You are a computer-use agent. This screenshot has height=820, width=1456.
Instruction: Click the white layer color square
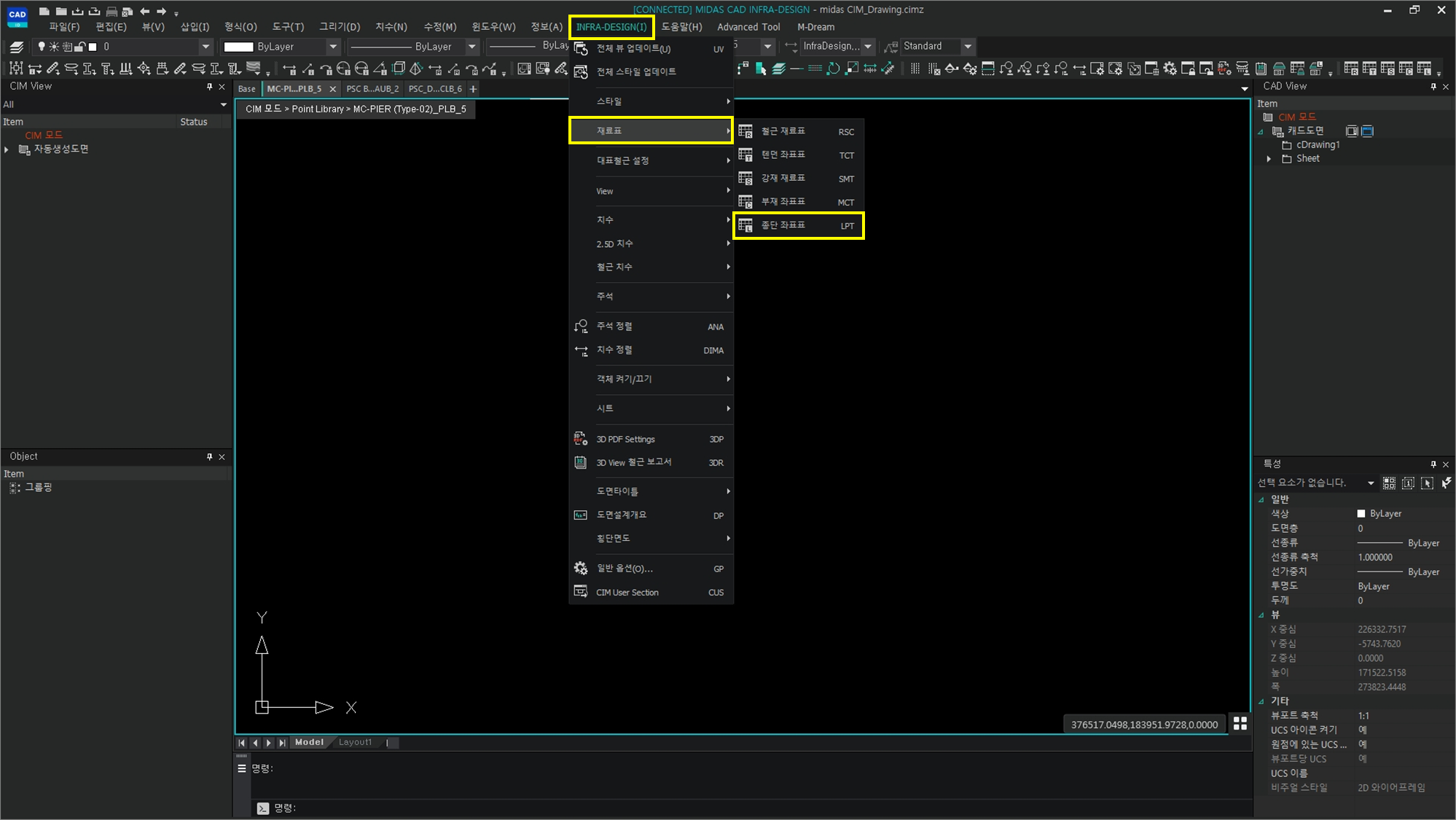[x=93, y=47]
